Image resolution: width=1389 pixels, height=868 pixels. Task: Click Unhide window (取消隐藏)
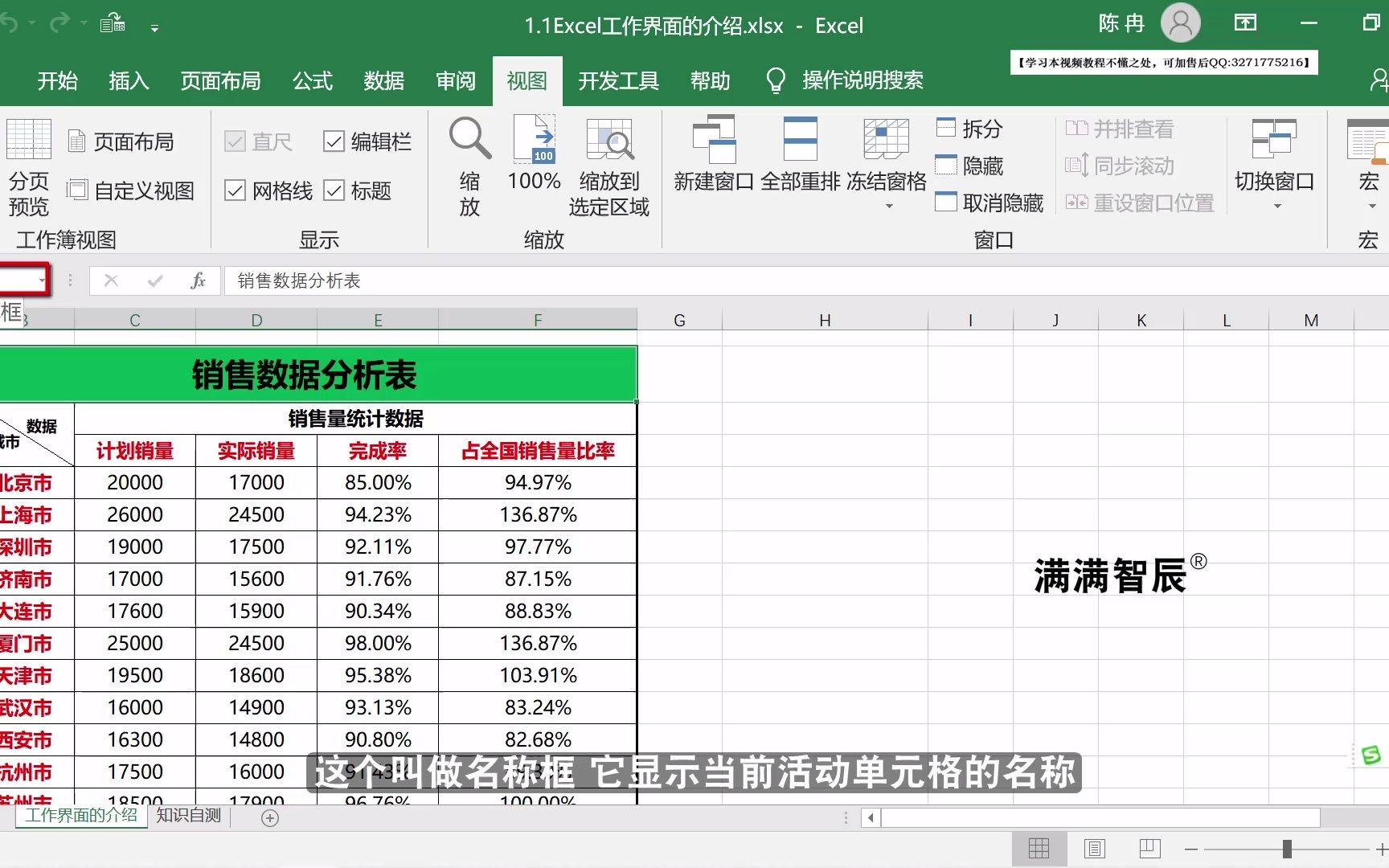pyautogui.click(x=990, y=203)
